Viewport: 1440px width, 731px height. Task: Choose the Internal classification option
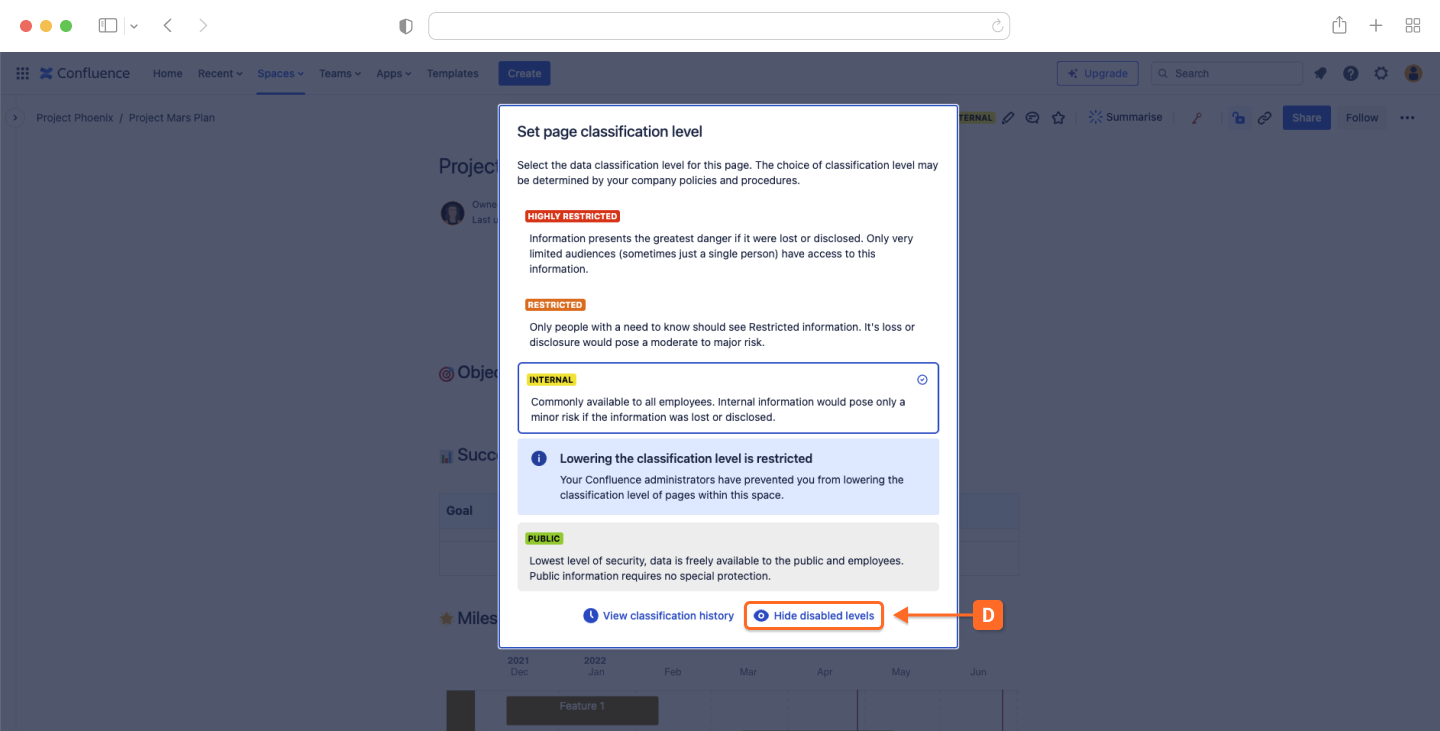click(728, 398)
